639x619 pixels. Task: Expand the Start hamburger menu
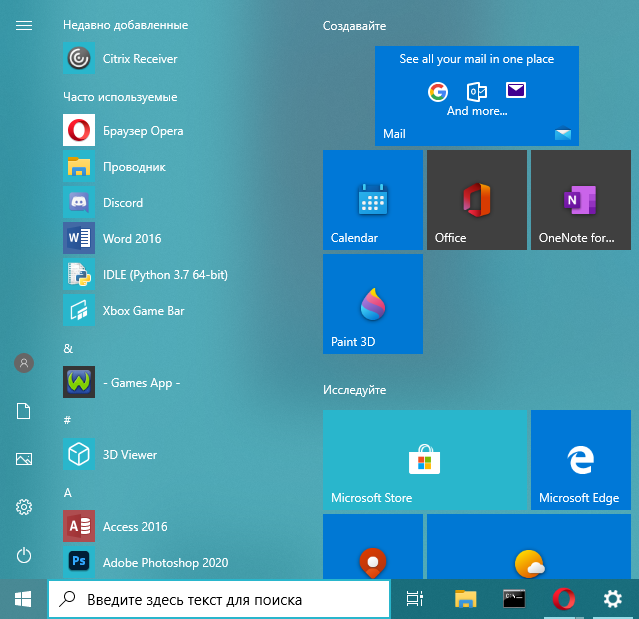[24, 26]
